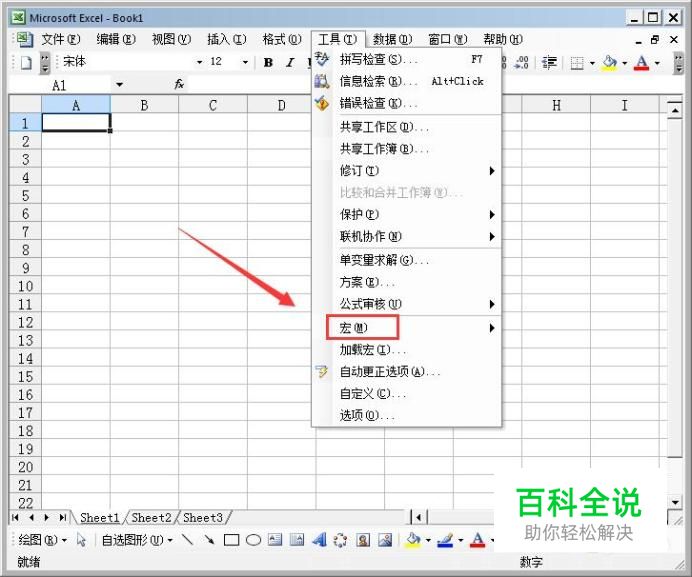Open the Borders dropdown arrow
The image size is (692, 577).
coord(592,63)
